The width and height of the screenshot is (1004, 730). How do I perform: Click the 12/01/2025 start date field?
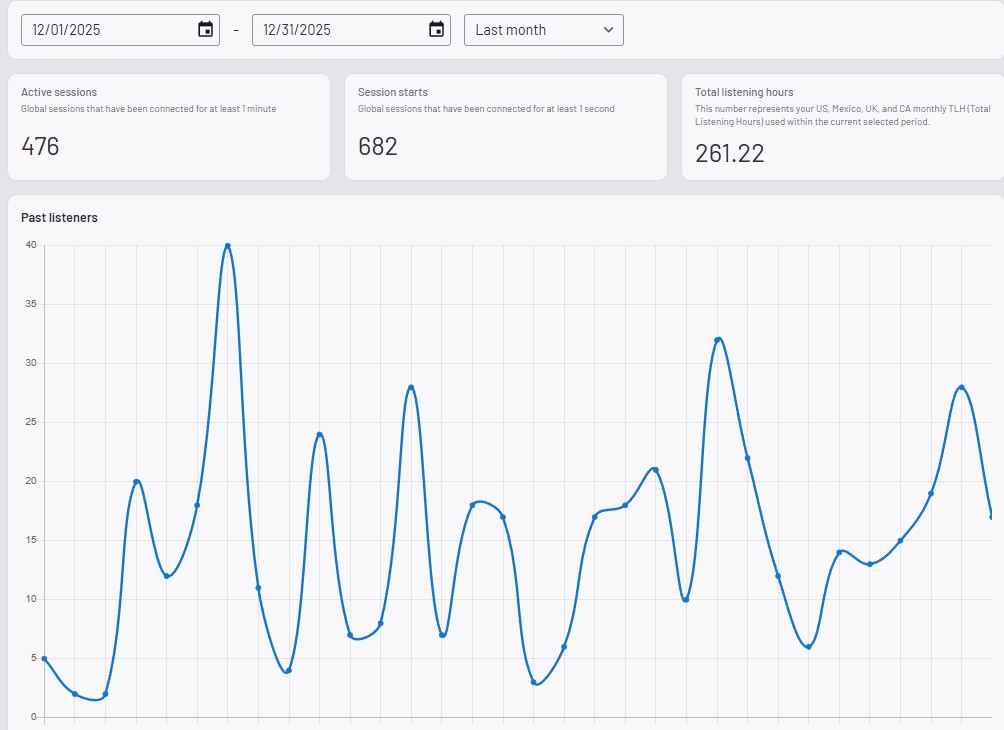[100, 30]
